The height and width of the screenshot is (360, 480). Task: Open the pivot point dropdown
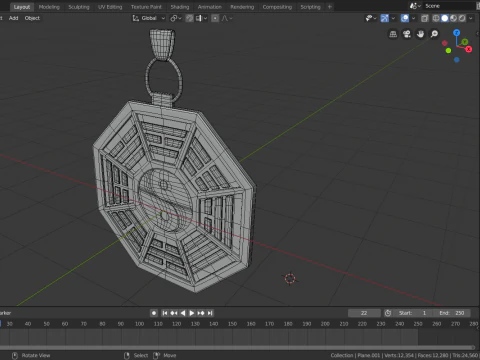point(176,18)
